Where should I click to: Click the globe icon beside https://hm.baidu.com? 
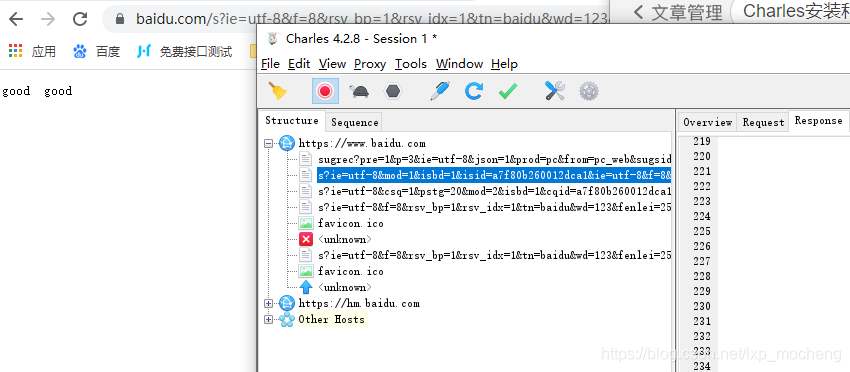(x=287, y=304)
